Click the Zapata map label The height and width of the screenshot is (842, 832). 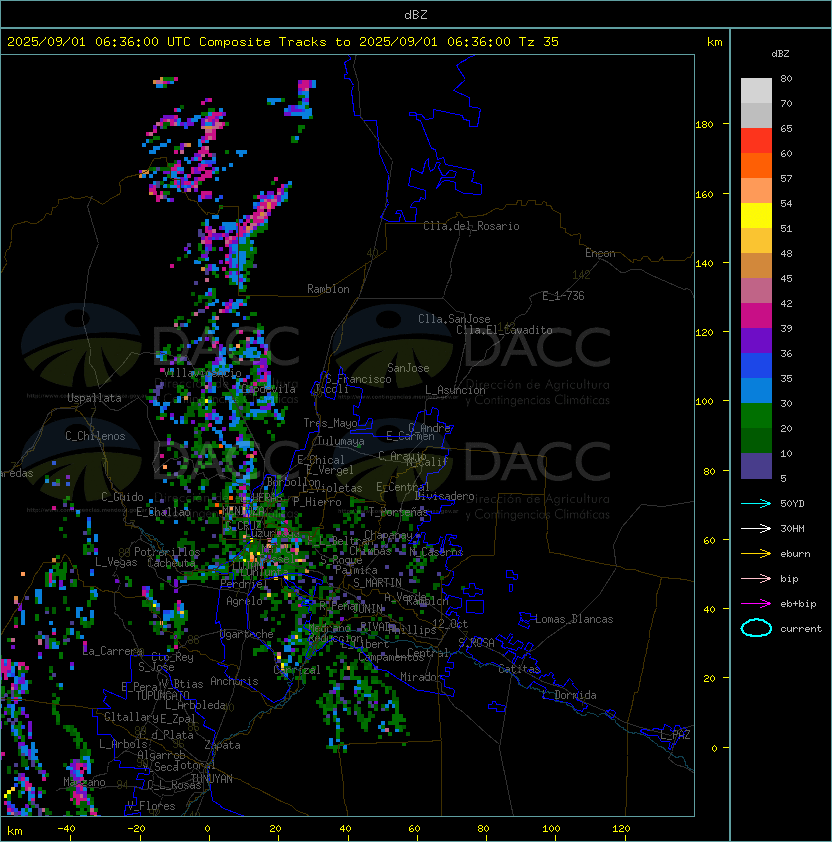click(x=222, y=745)
